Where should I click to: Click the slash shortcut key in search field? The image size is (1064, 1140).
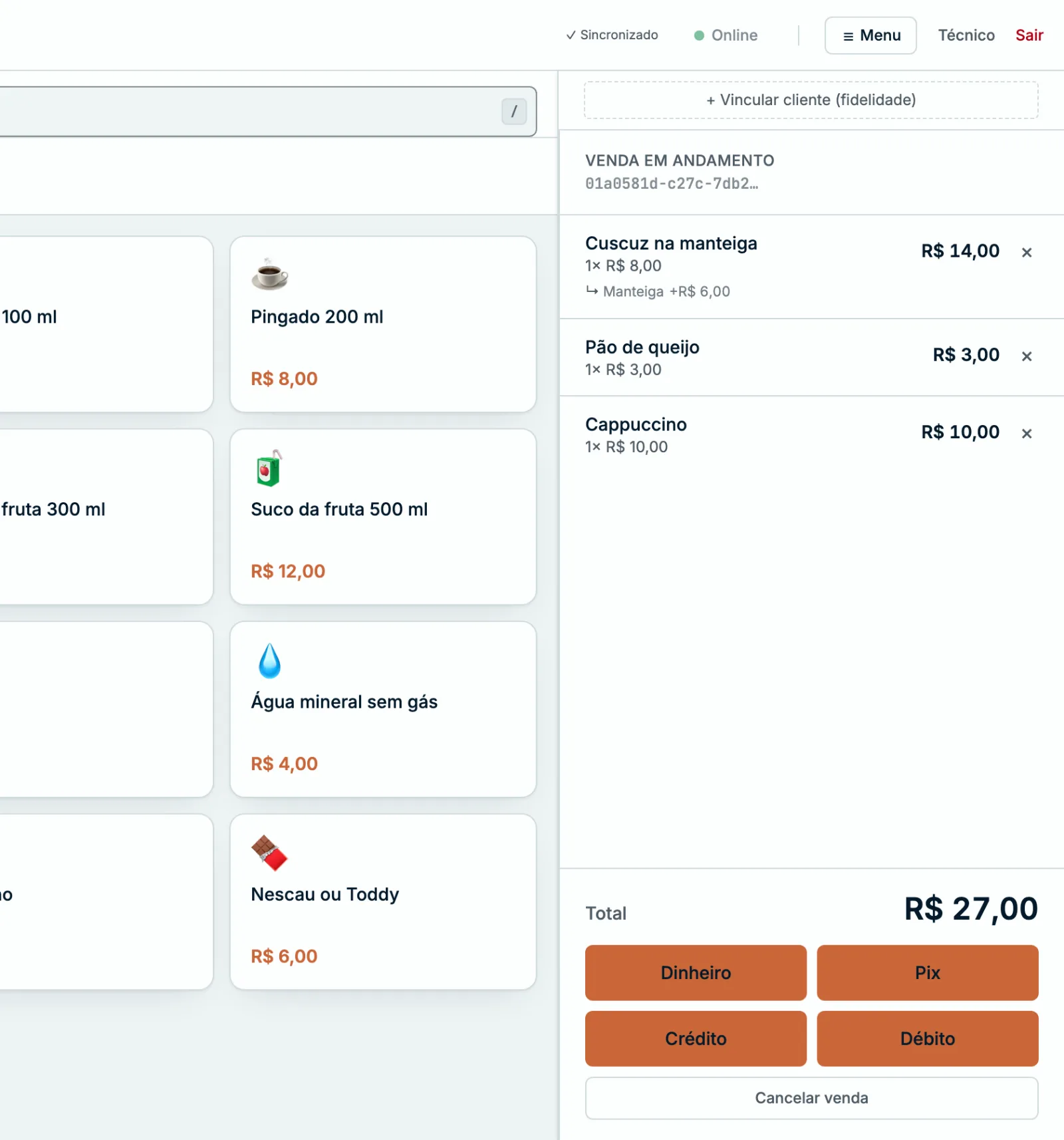[x=514, y=111]
